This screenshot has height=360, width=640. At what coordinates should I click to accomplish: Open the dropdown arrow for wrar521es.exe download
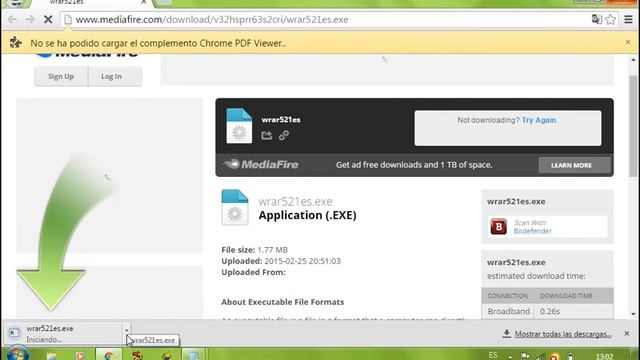coord(127,331)
